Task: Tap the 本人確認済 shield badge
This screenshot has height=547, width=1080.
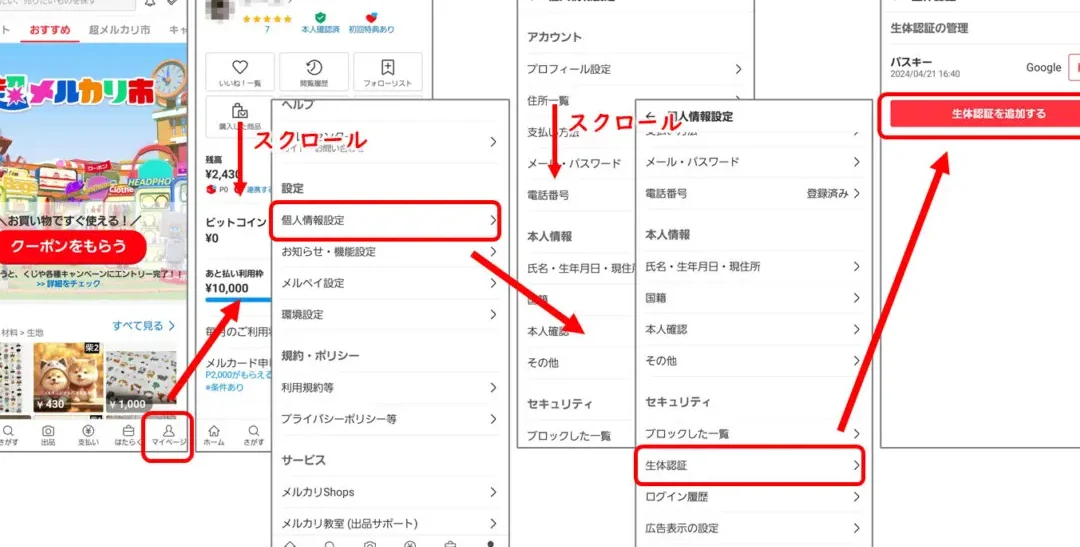Action: pos(320,23)
